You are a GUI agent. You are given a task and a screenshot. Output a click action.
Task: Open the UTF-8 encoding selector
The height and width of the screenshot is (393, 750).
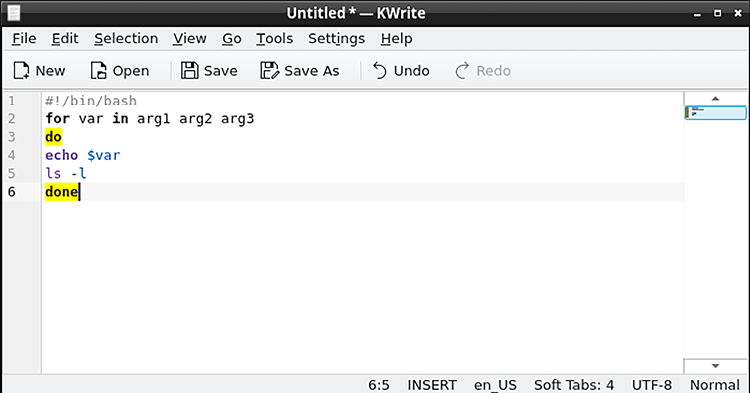[651, 385]
